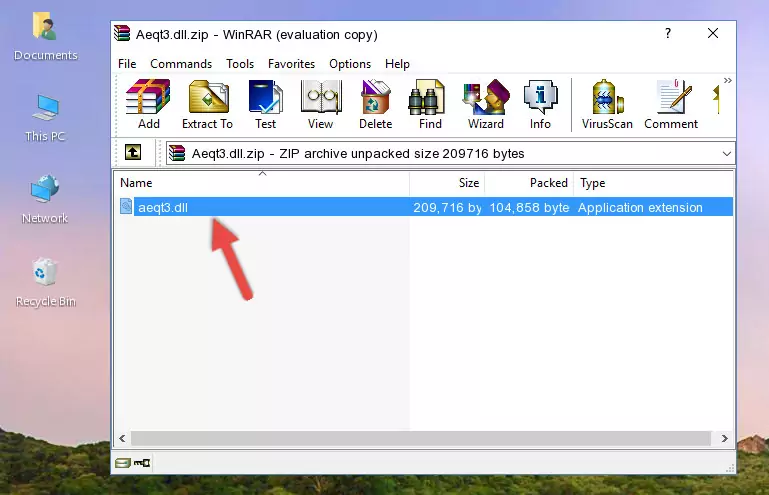Click the left arrow of horizontal scrollbar

tap(123, 438)
